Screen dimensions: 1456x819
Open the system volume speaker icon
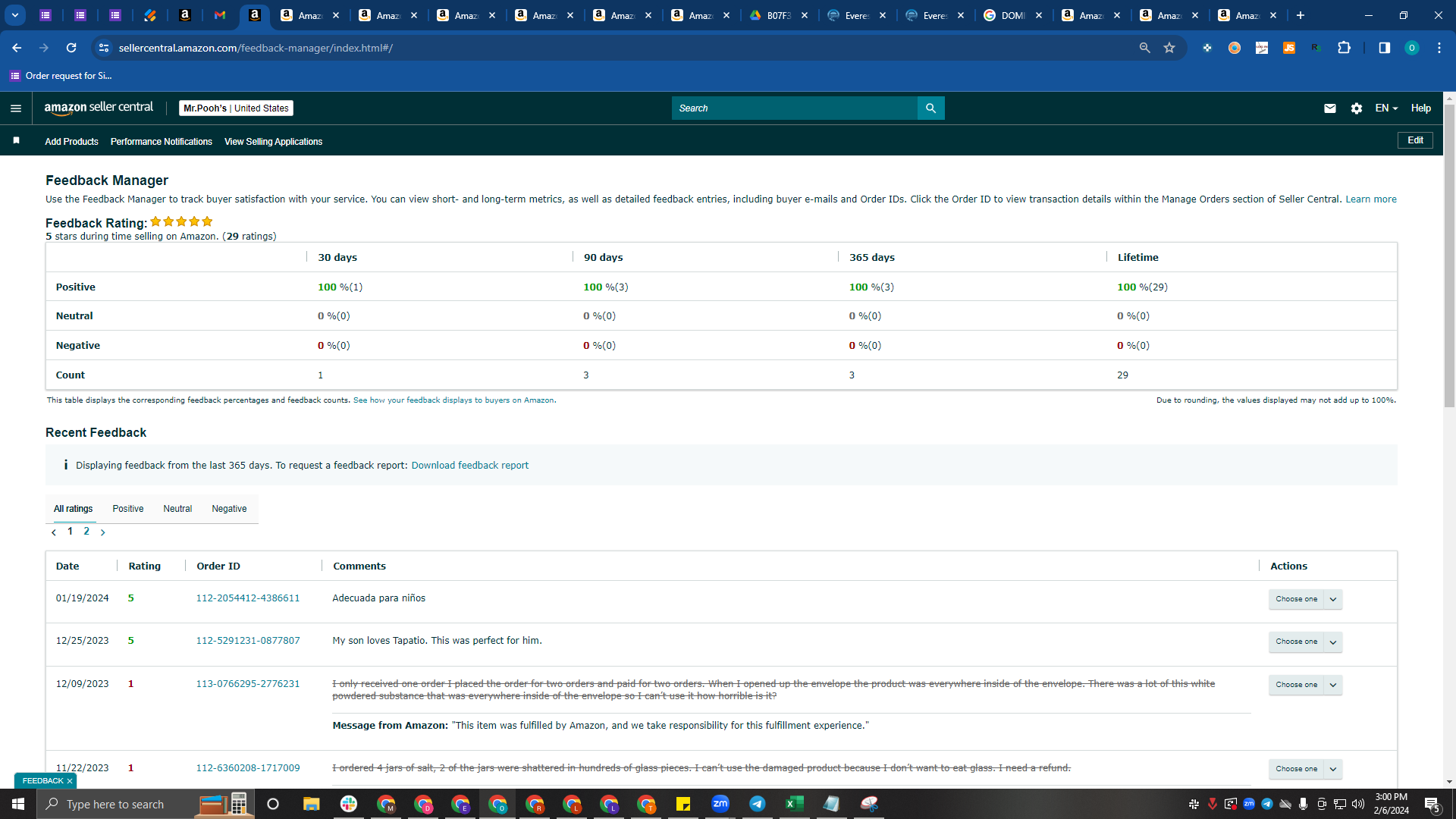click(x=1357, y=804)
